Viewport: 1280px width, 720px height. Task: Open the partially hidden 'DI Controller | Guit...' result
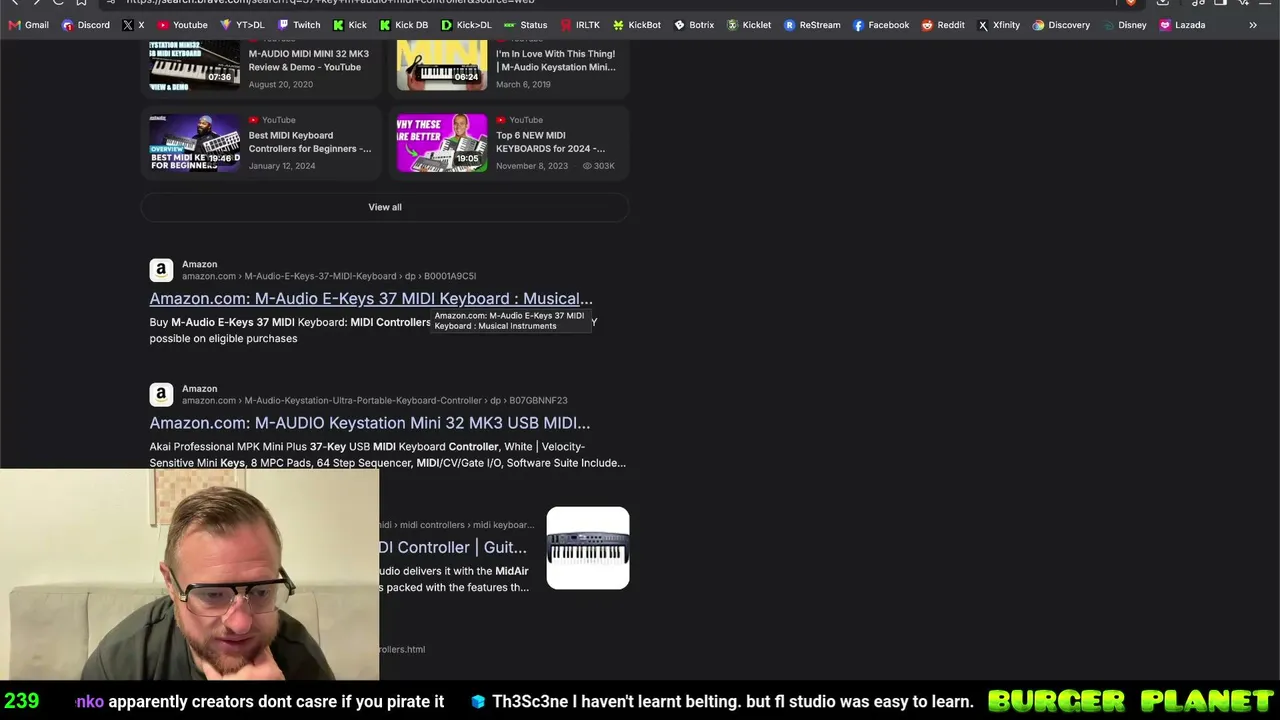click(x=453, y=547)
